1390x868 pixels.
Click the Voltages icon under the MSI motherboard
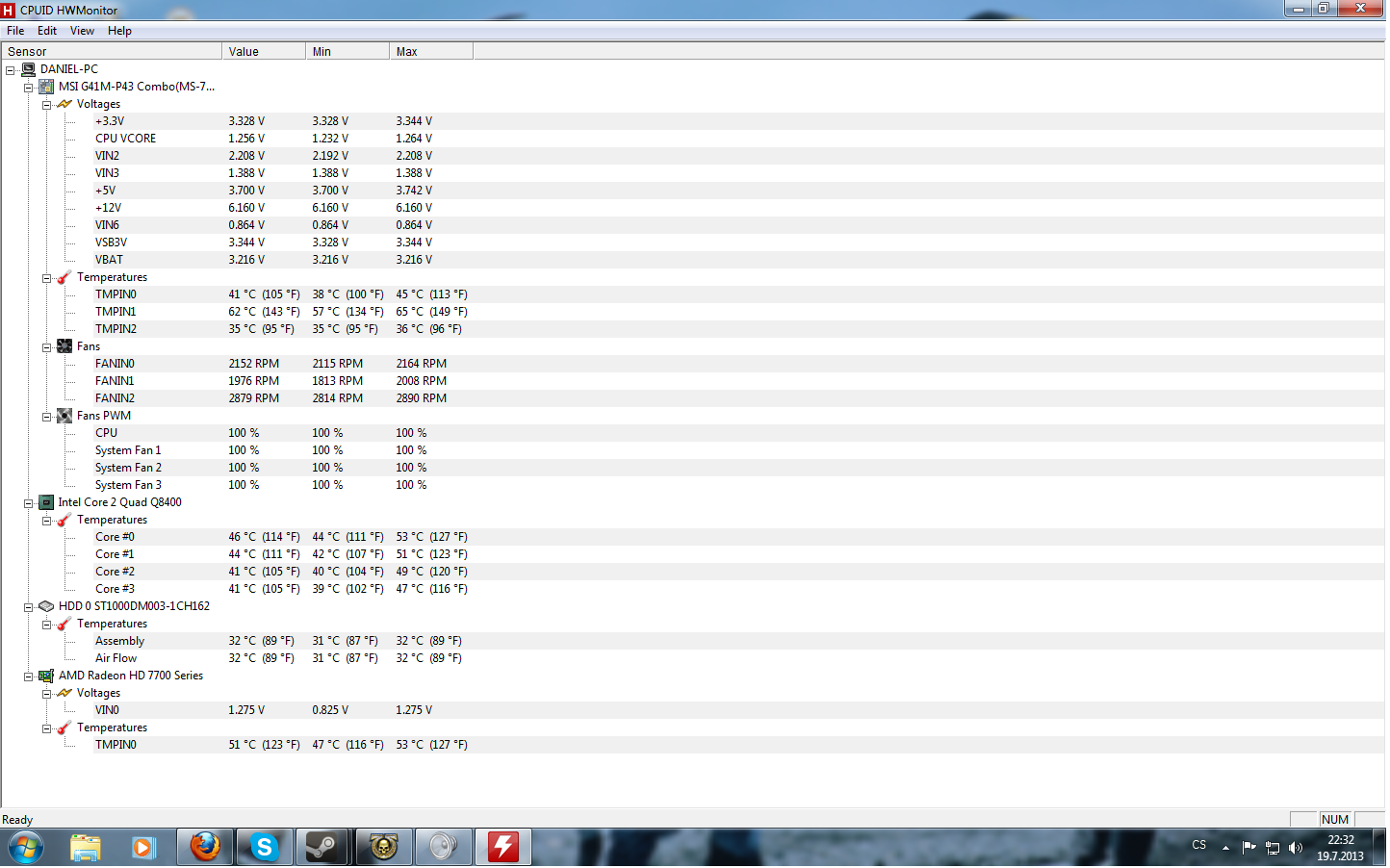coord(64,104)
